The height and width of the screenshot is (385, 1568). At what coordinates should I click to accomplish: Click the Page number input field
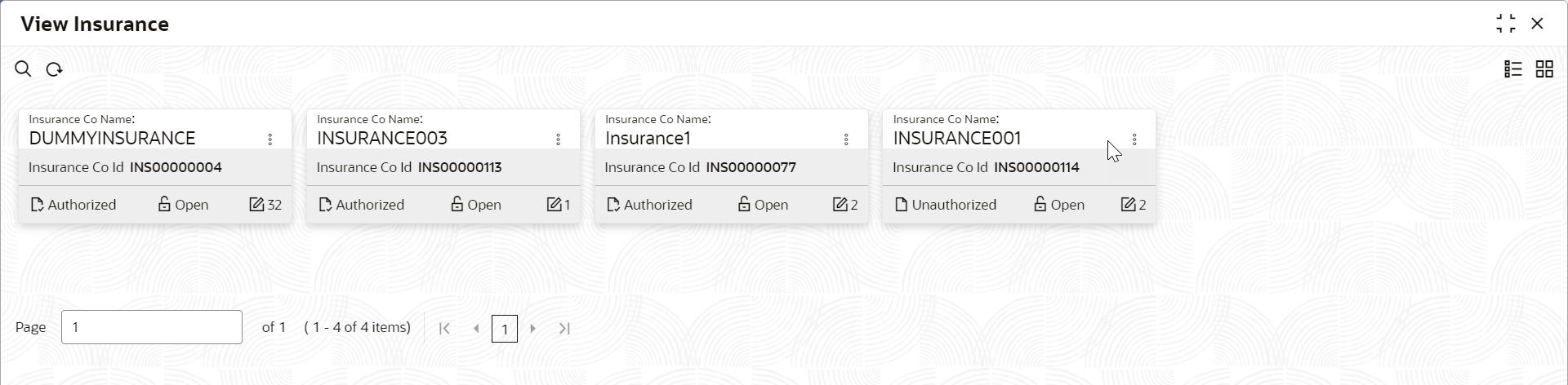[152, 327]
